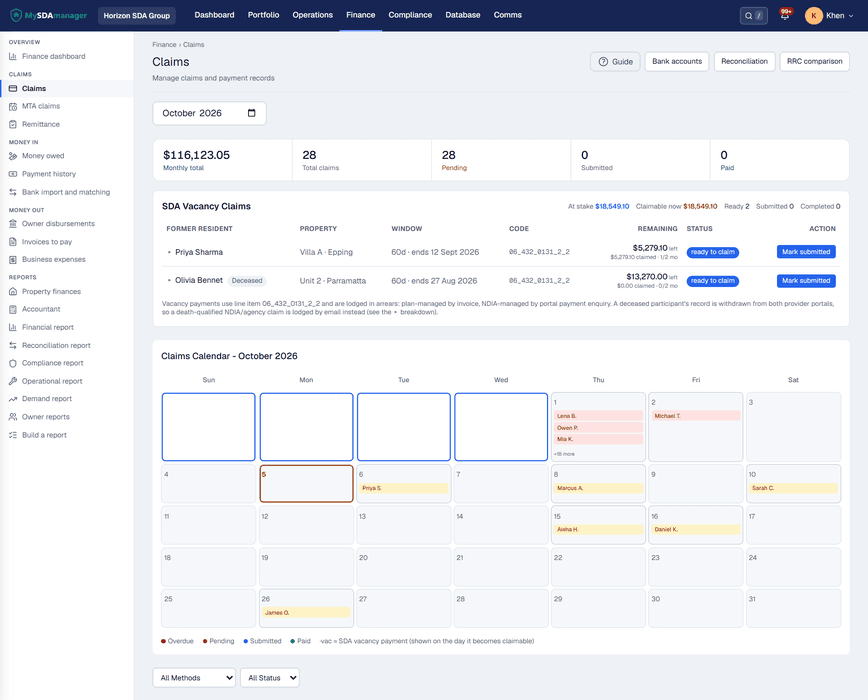Click the Money owed icon
Image resolution: width=868 pixels, height=700 pixels.
coord(13,156)
